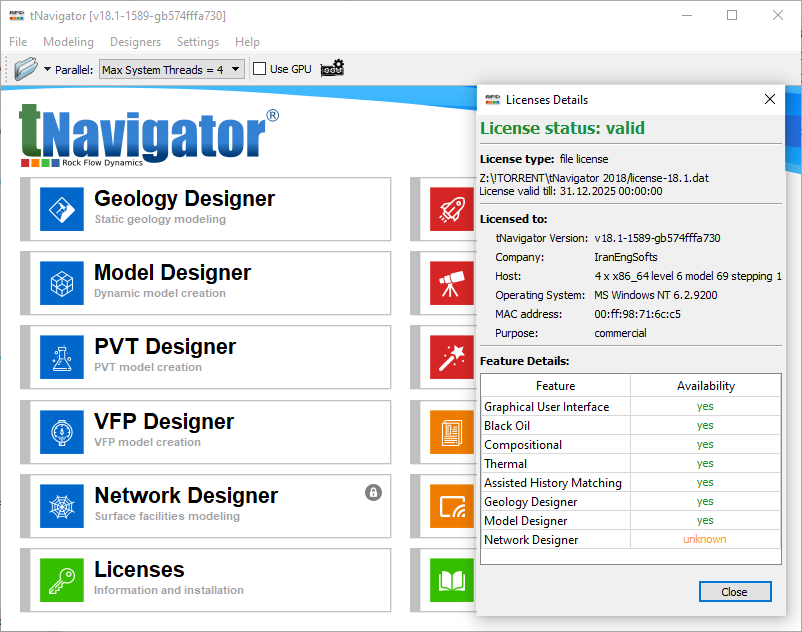Open the green book manual icon
The image size is (802, 632).
[x=452, y=580]
